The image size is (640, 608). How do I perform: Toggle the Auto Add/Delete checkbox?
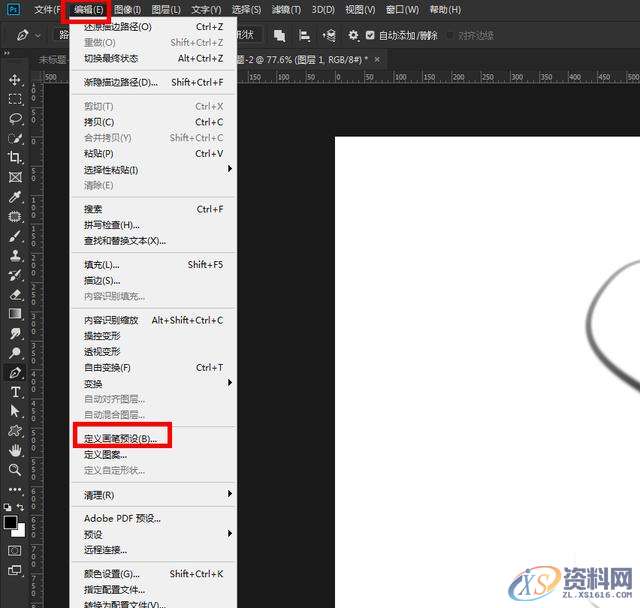point(370,36)
